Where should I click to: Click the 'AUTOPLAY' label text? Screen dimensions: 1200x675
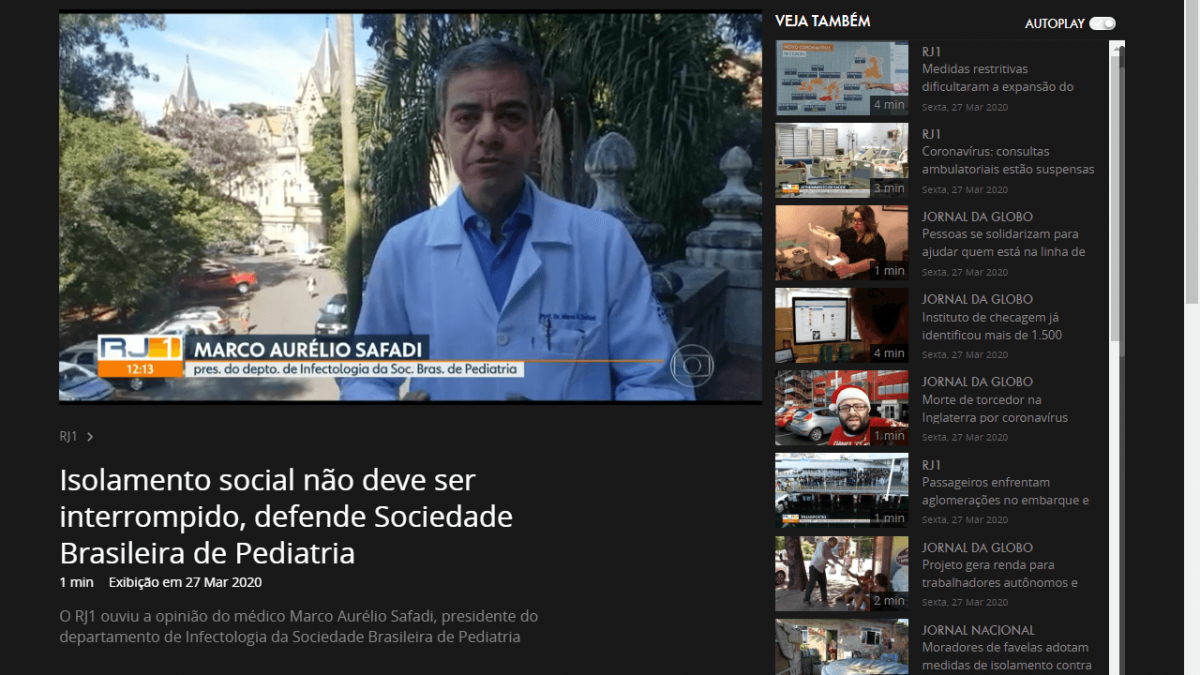(x=1054, y=24)
